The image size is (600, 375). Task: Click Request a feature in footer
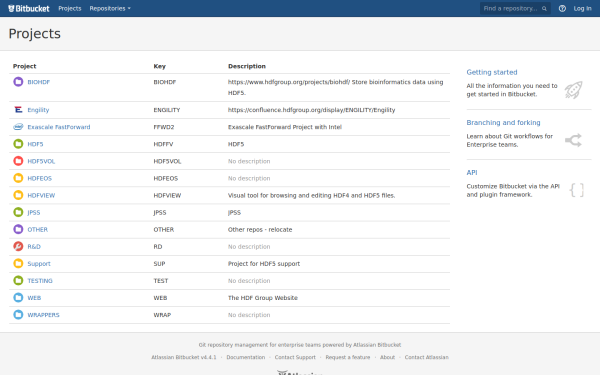click(x=348, y=357)
